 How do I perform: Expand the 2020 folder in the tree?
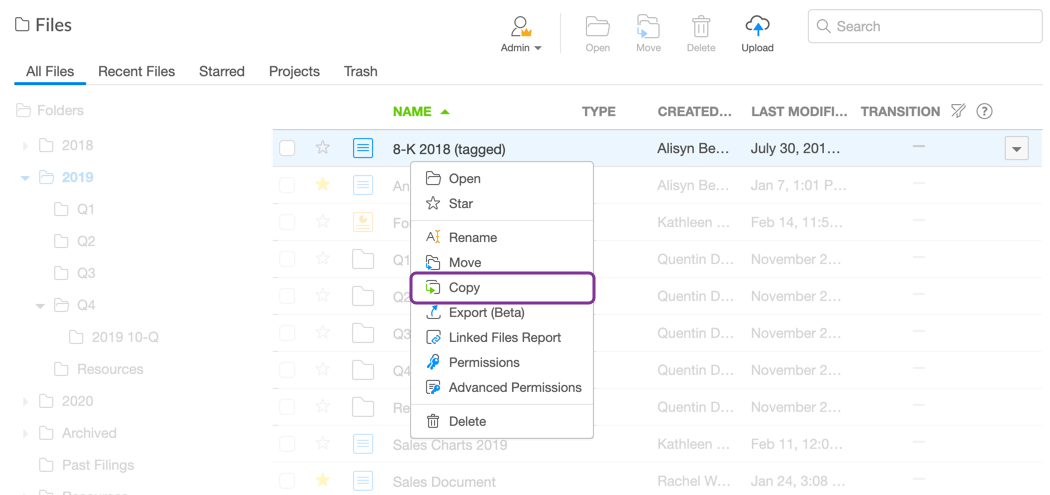click(25, 401)
